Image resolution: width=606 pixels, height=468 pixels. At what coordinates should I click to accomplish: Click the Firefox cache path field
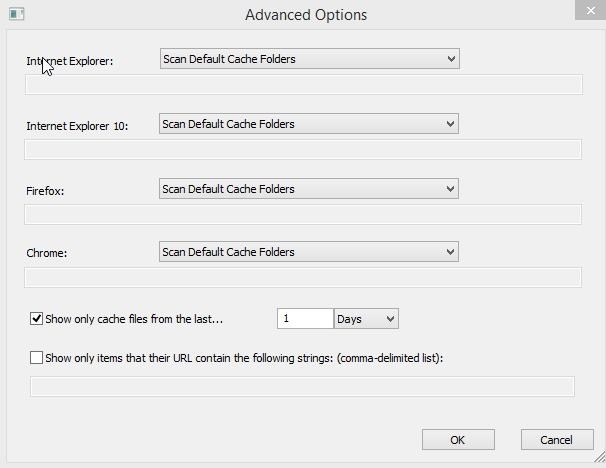pyautogui.click(x=303, y=214)
